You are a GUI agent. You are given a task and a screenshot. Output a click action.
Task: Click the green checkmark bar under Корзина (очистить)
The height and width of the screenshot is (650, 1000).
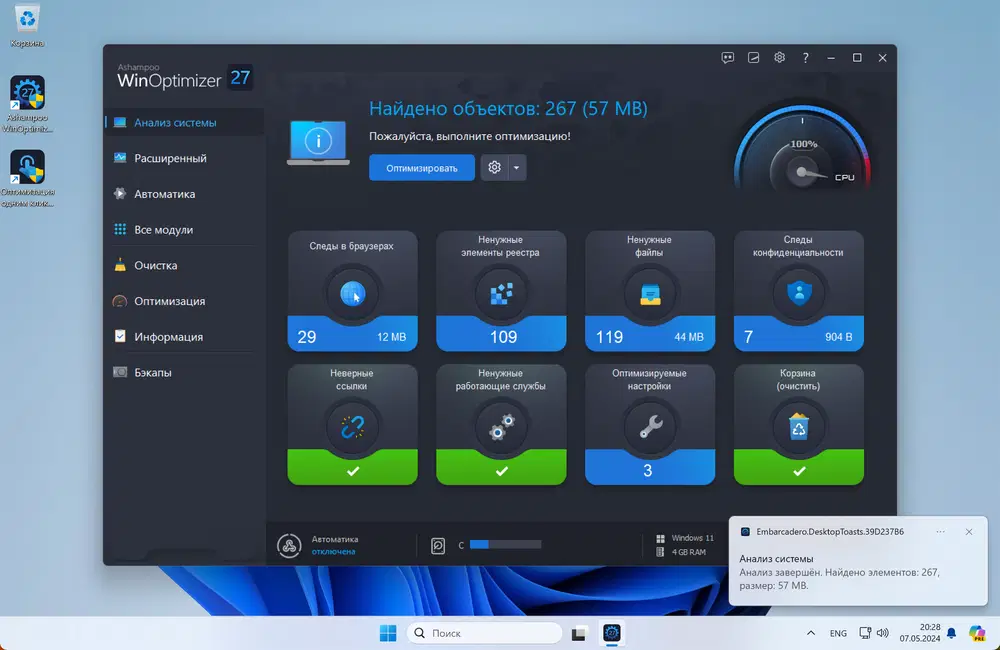[799, 468]
